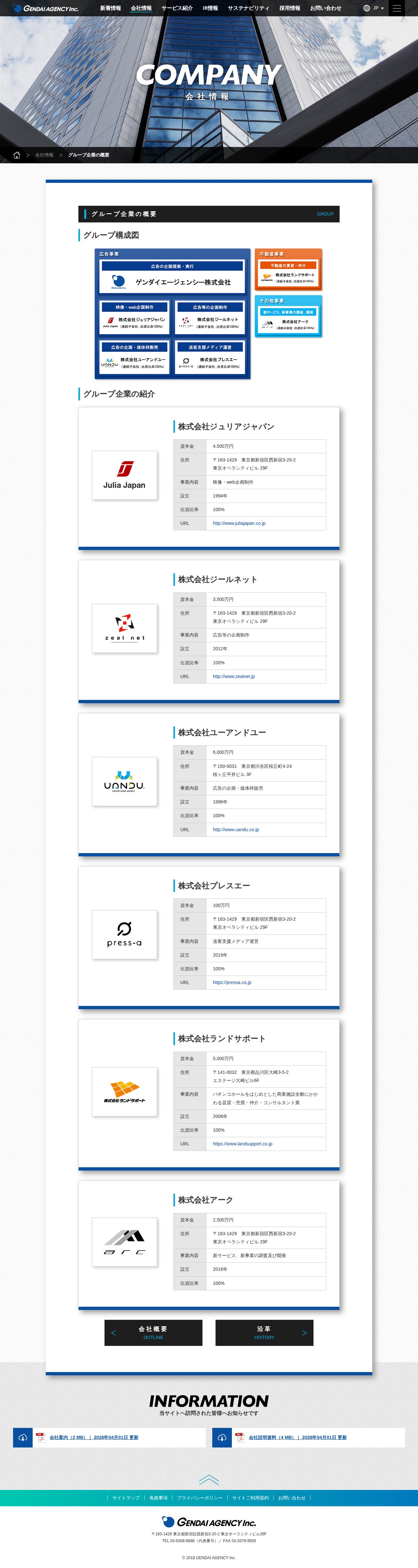
Task: Open 採用情報 menu item
Action: point(290,8)
